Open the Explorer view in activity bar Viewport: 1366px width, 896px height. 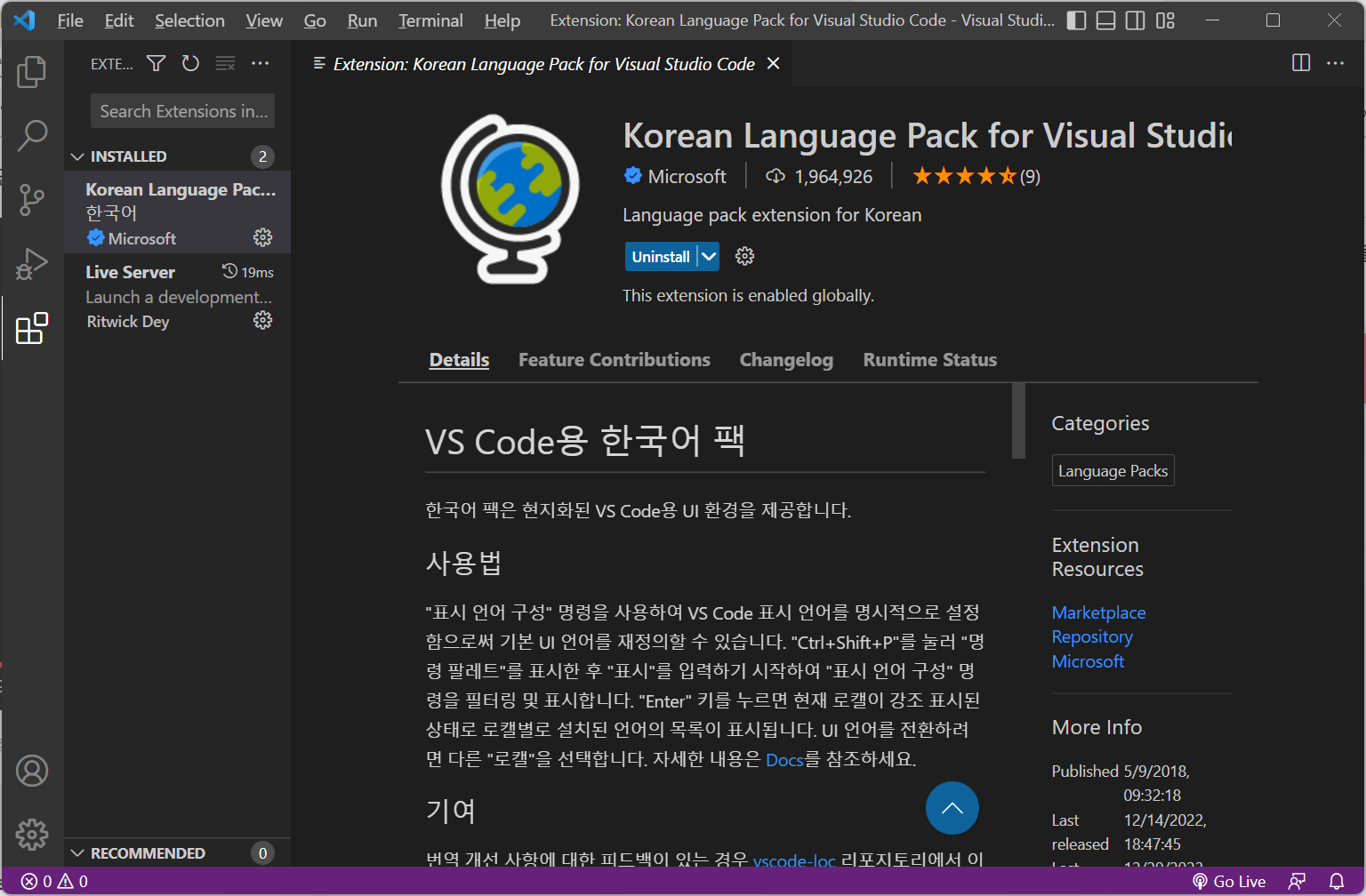pyautogui.click(x=32, y=72)
